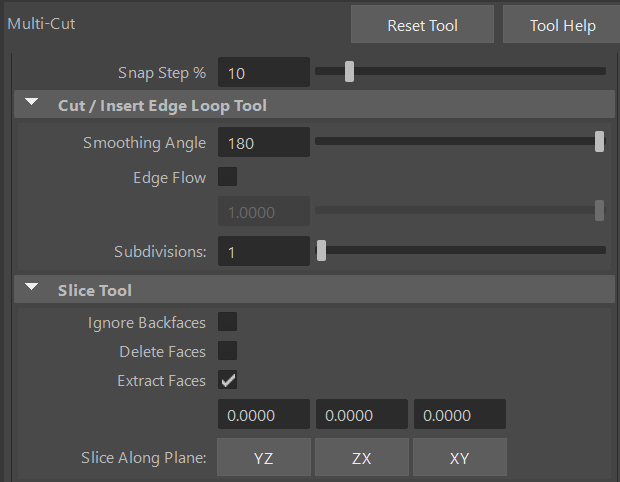
Task: Click the Smoothing Angle slider handle
Action: click(599, 142)
